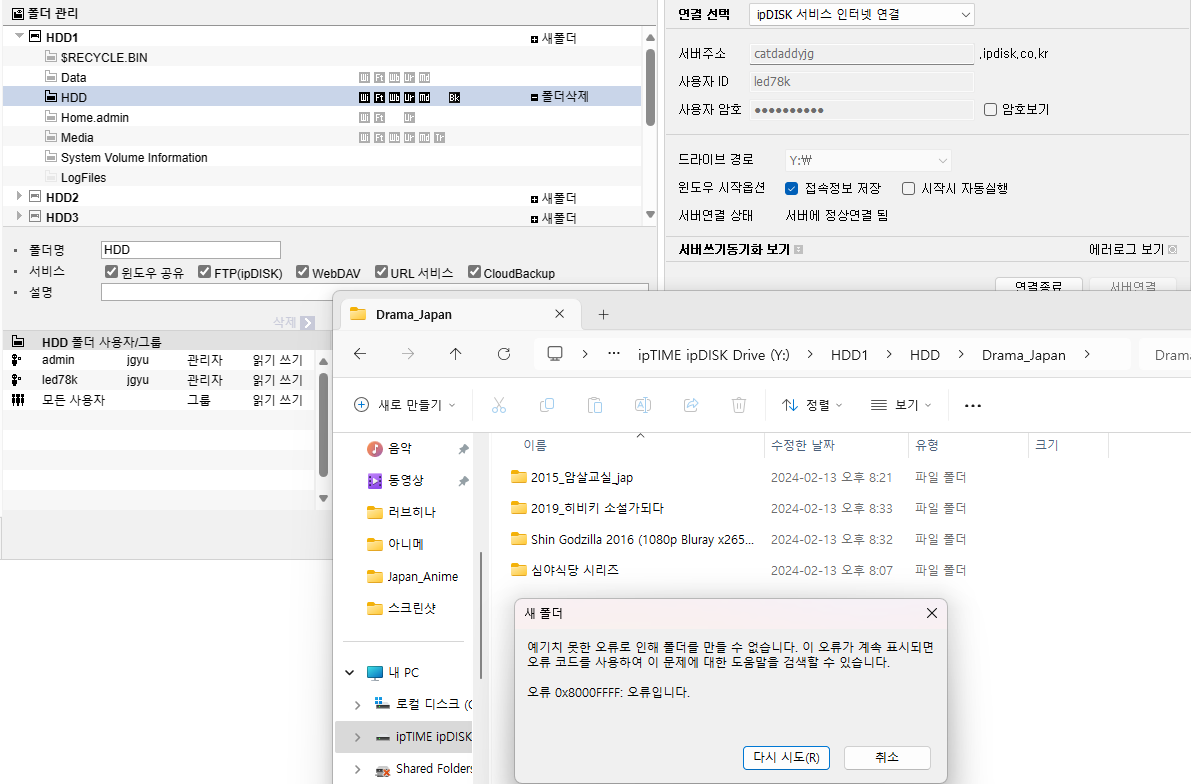Go up one folder level in Explorer
1191x784 pixels.
[456, 354]
